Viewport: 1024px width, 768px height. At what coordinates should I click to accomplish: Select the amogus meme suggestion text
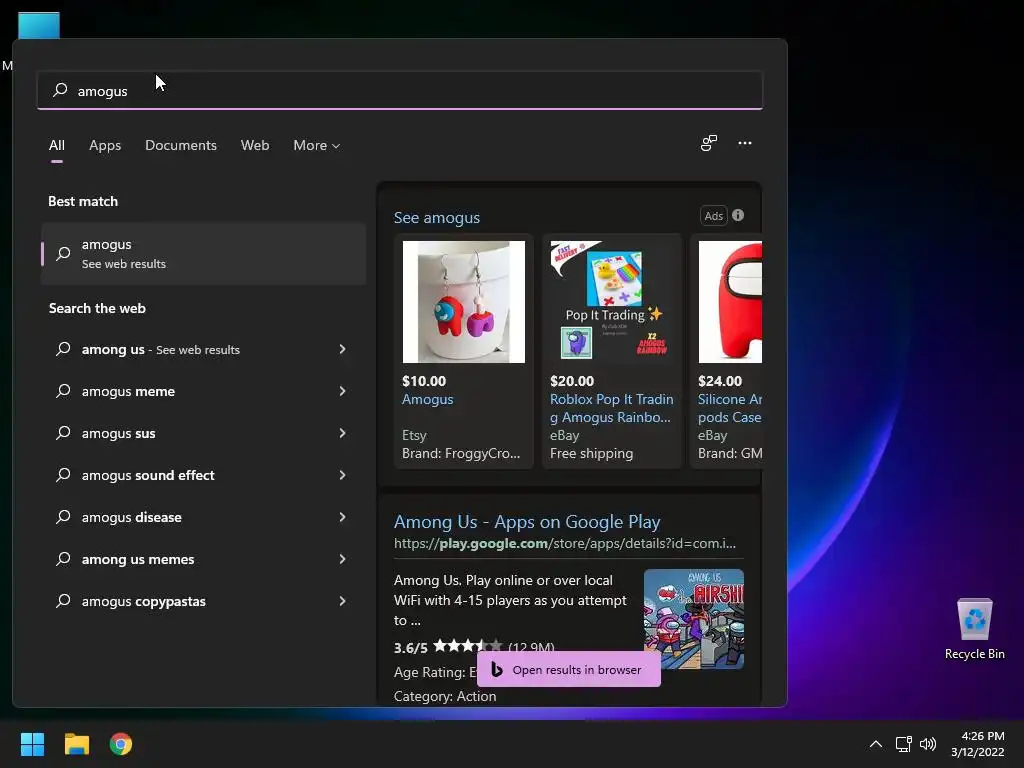[x=128, y=391]
